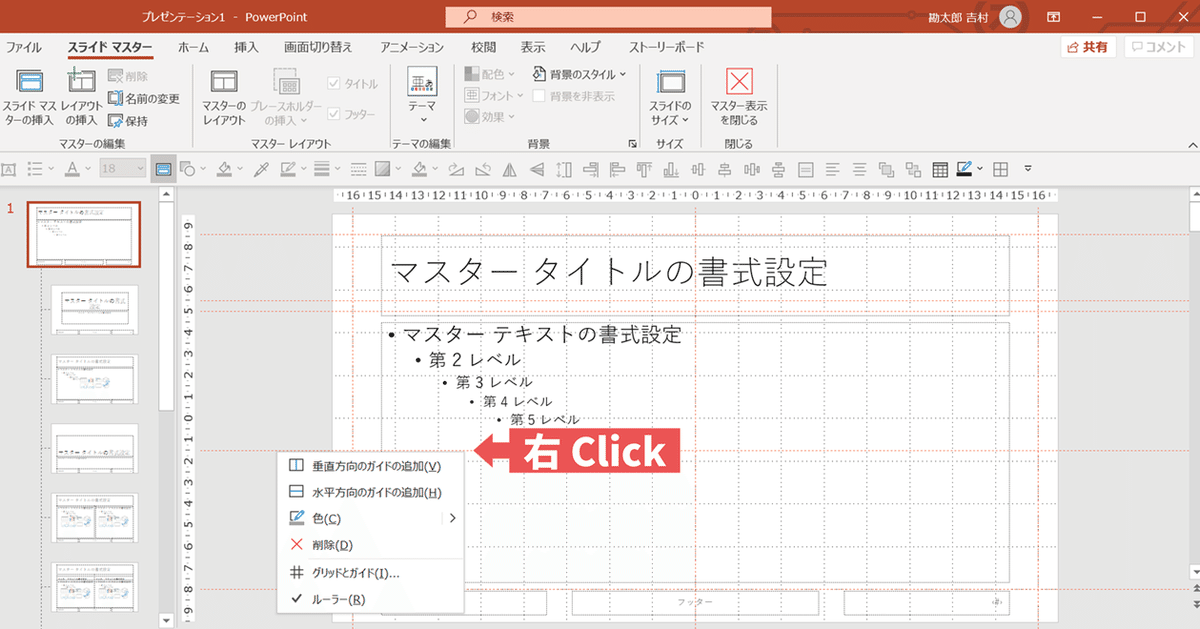Open the 配色 (Colors) dropdown
The width and height of the screenshot is (1200, 629).
[490, 74]
